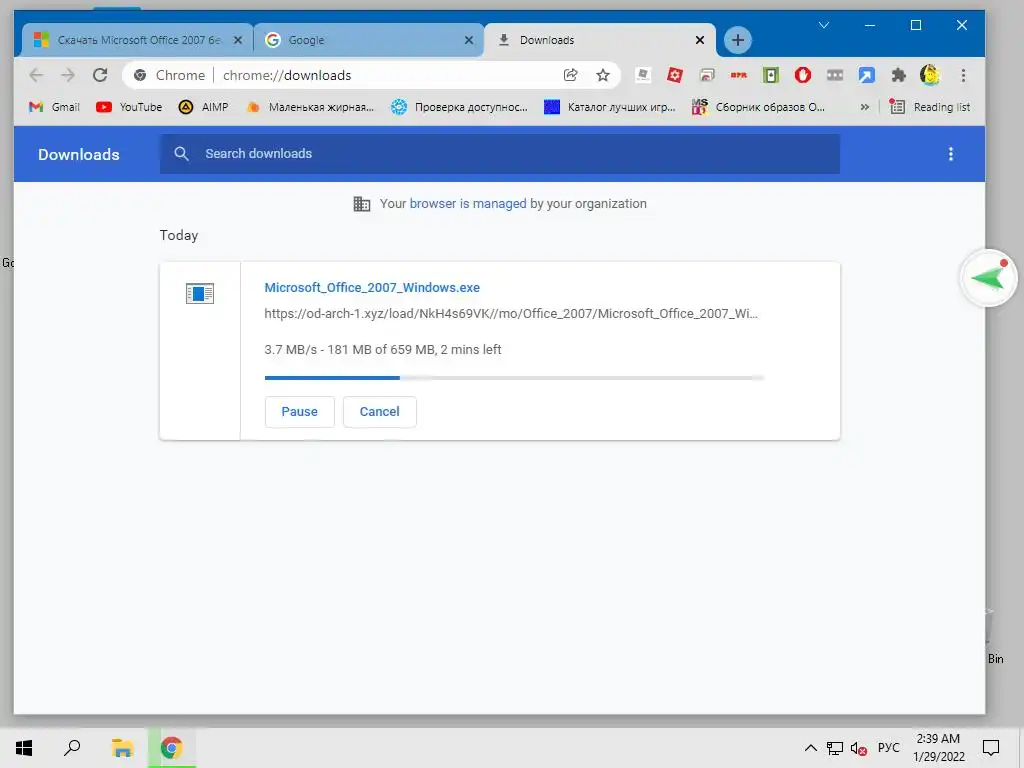Image resolution: width=1024 pixels, height=768 pixels.
Task: Click the red gear extension icon
Action: click(x=675, y=75)
